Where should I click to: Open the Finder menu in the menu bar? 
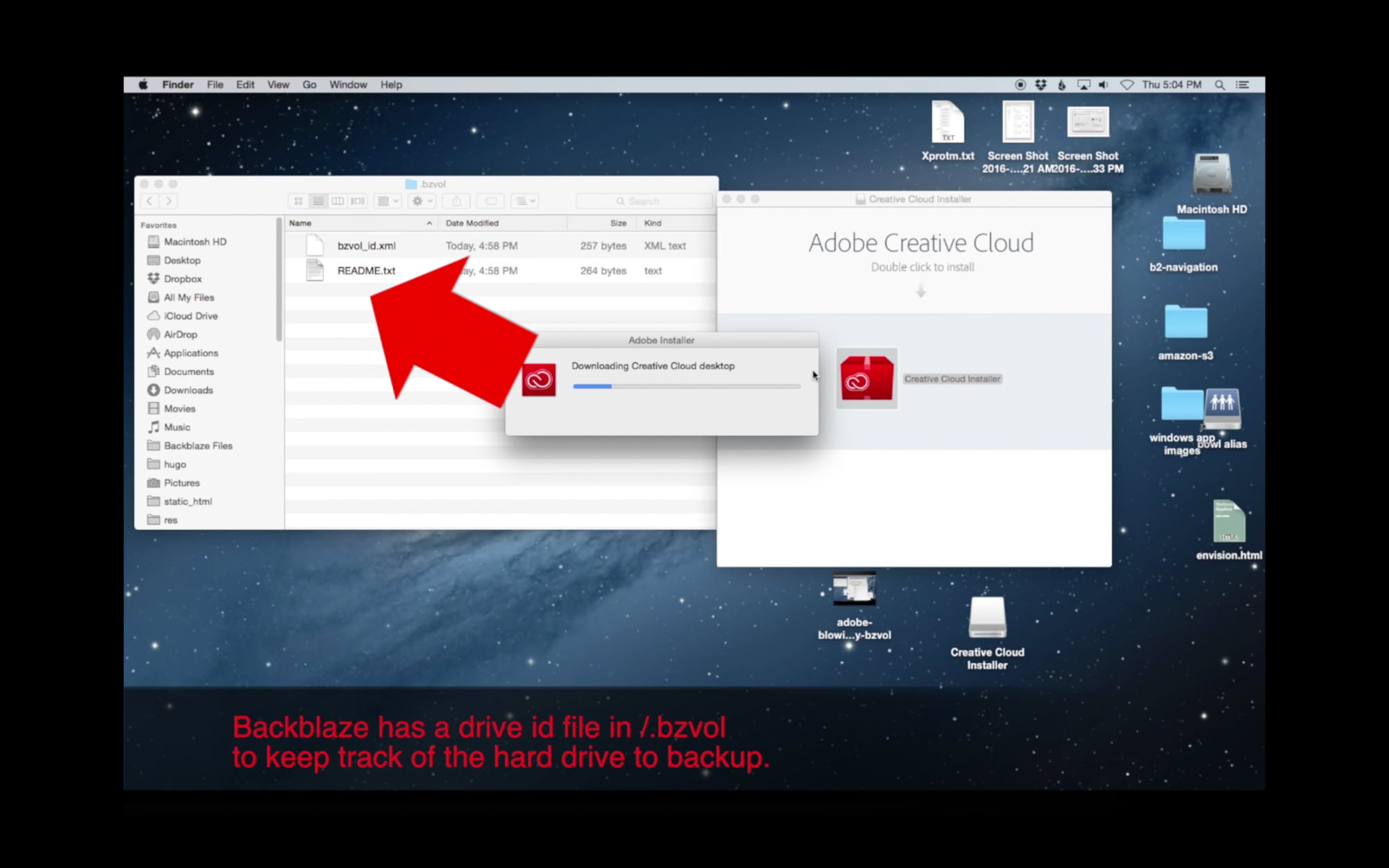pos(178,85)
